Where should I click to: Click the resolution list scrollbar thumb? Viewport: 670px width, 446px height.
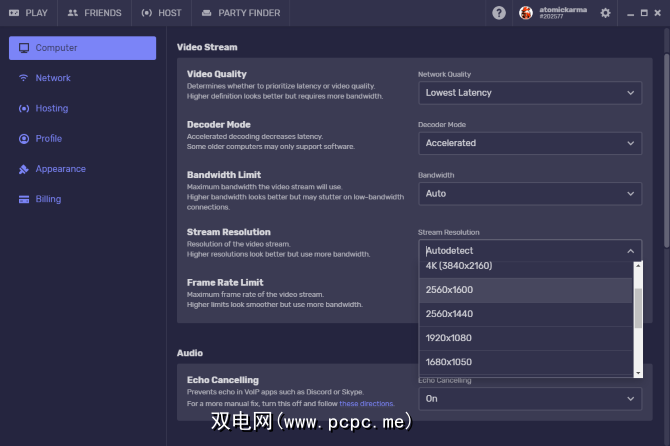[x=638, y=308]
